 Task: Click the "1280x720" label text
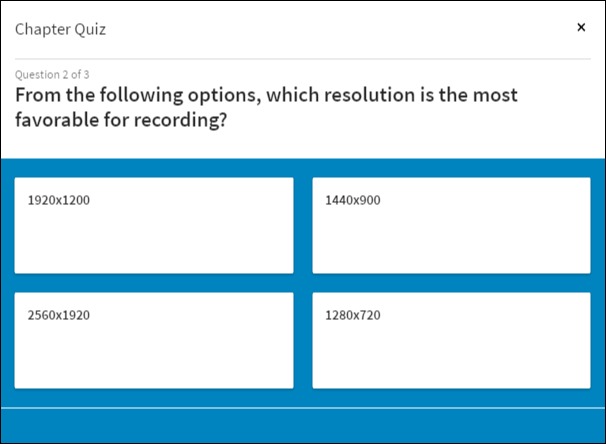pyautogui.click(x=353, y=315)
